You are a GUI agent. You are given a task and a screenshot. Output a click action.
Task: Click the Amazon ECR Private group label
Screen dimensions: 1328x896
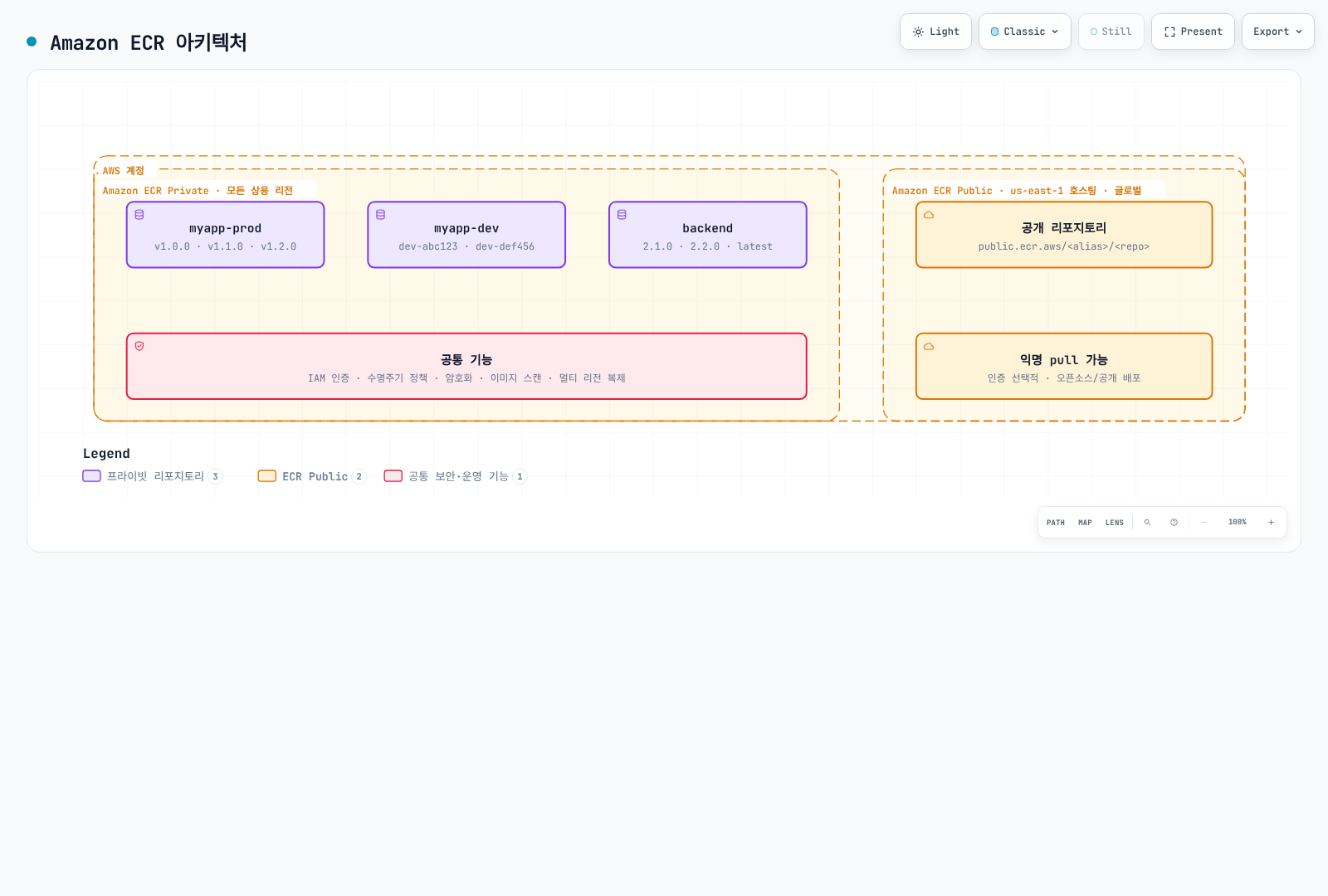coord(198,191)
